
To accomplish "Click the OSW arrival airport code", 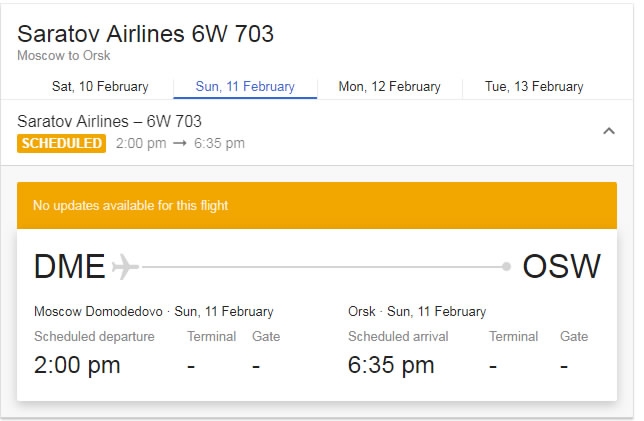I will [561, 267].
